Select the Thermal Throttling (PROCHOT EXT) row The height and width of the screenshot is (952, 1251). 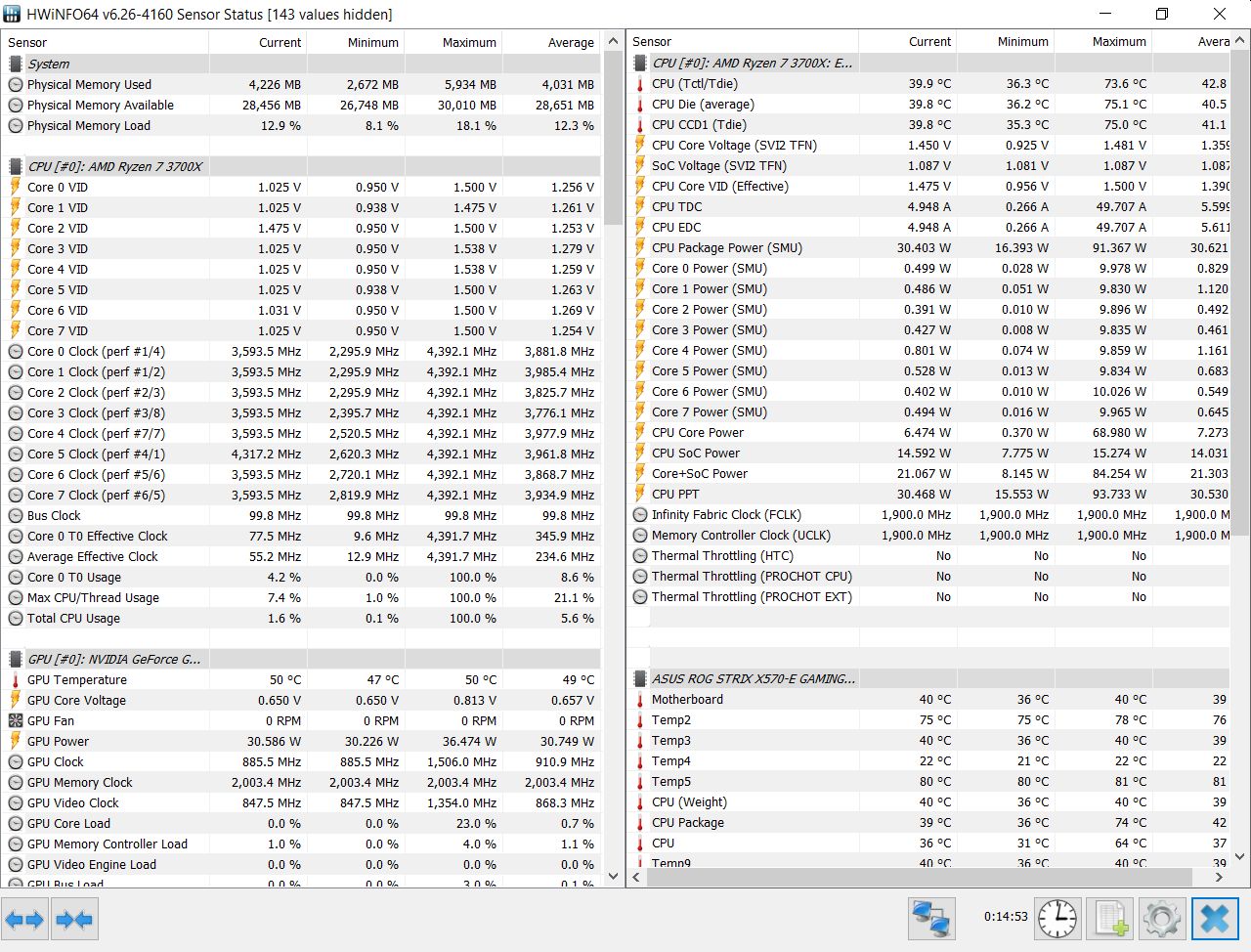[928, 596]
